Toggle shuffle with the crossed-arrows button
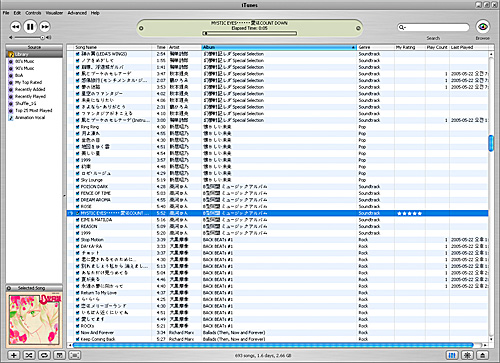 29,355
